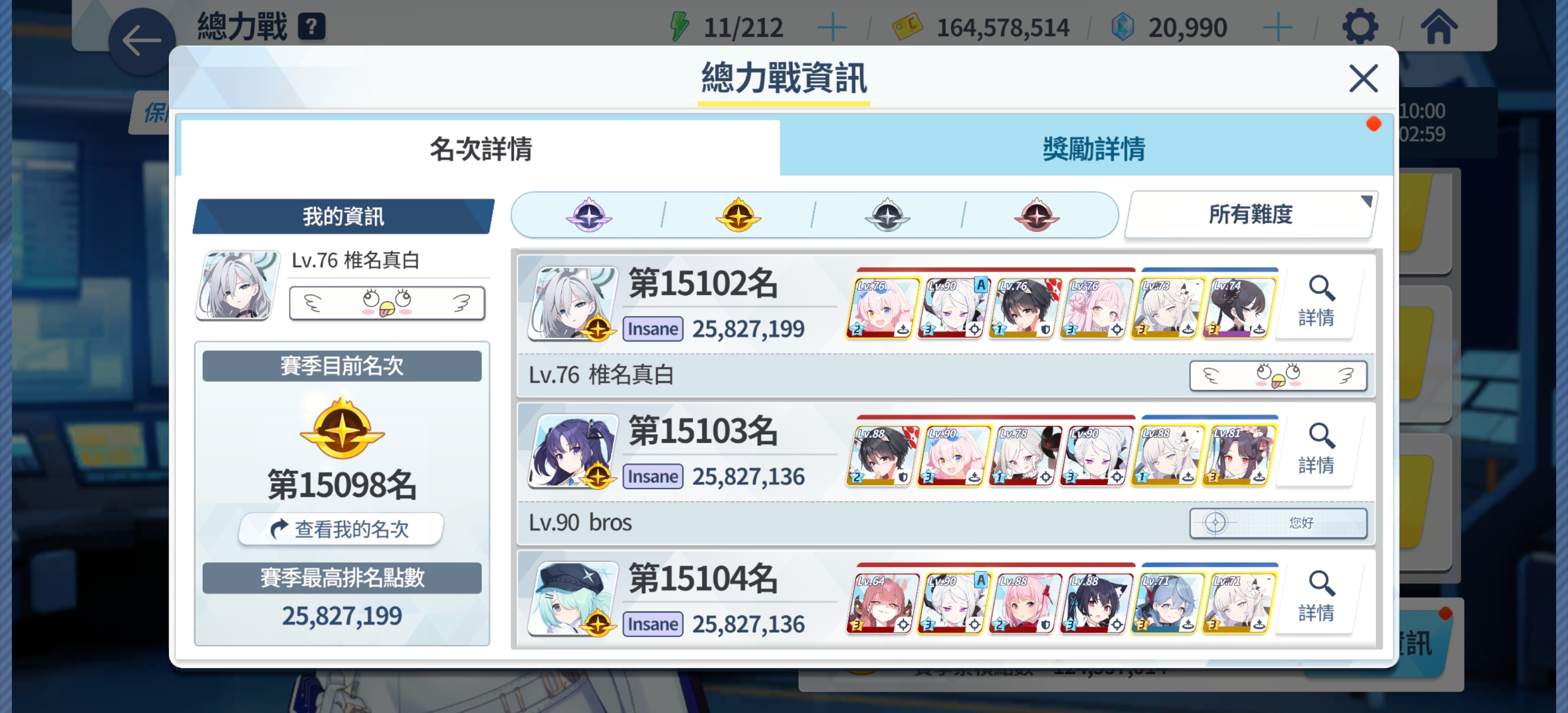
Task: Click bros player avatar at rank 15103
Action: click(573, 452)
